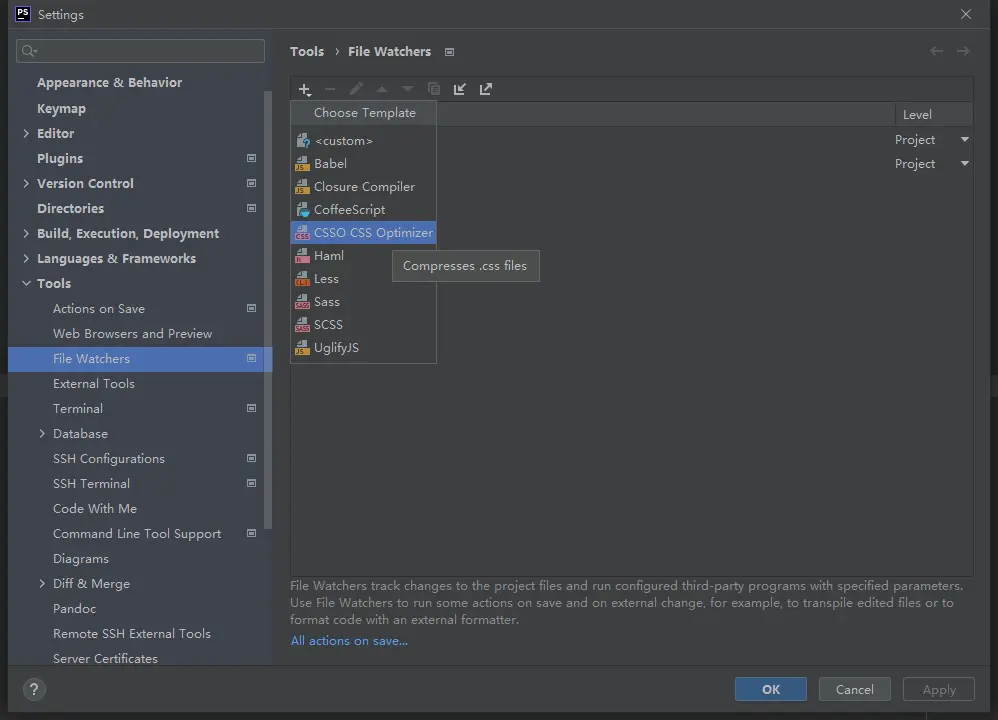Go forward with the right arrow icon
Screen dimensions: 998x720
point(963,51)
